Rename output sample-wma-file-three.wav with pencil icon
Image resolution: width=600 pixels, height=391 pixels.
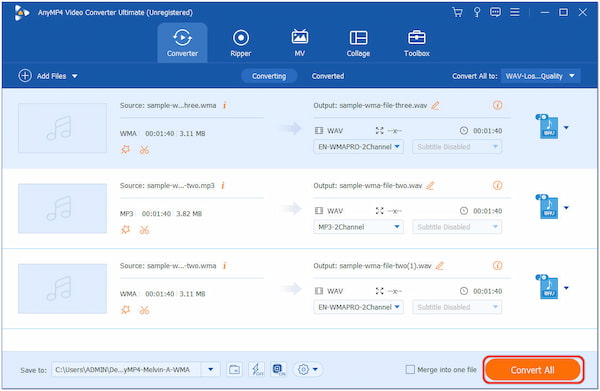435,106
